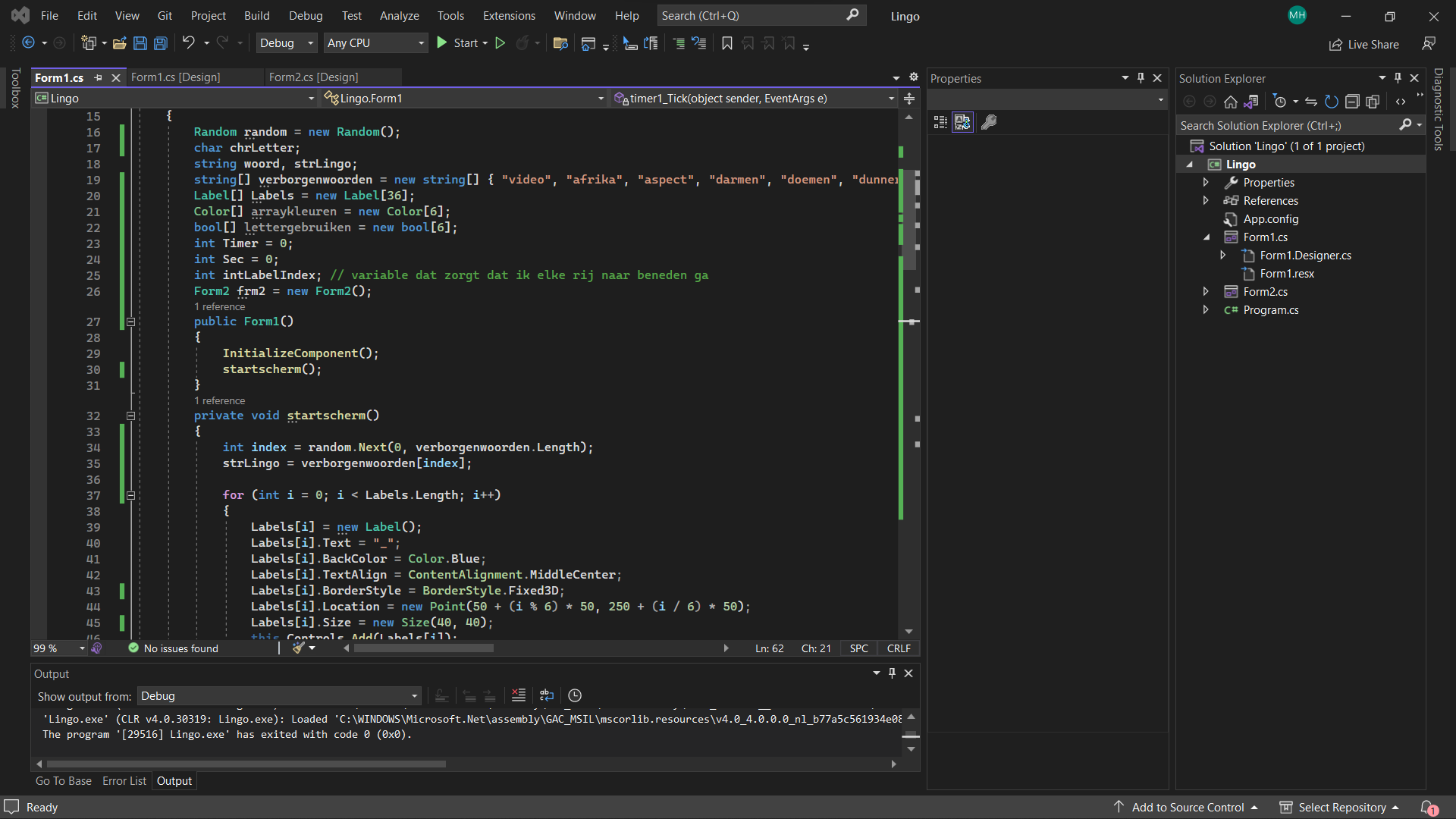Click Save All icon in toolbar
The height and width of the screenshot is (819, 1456).
161,43
